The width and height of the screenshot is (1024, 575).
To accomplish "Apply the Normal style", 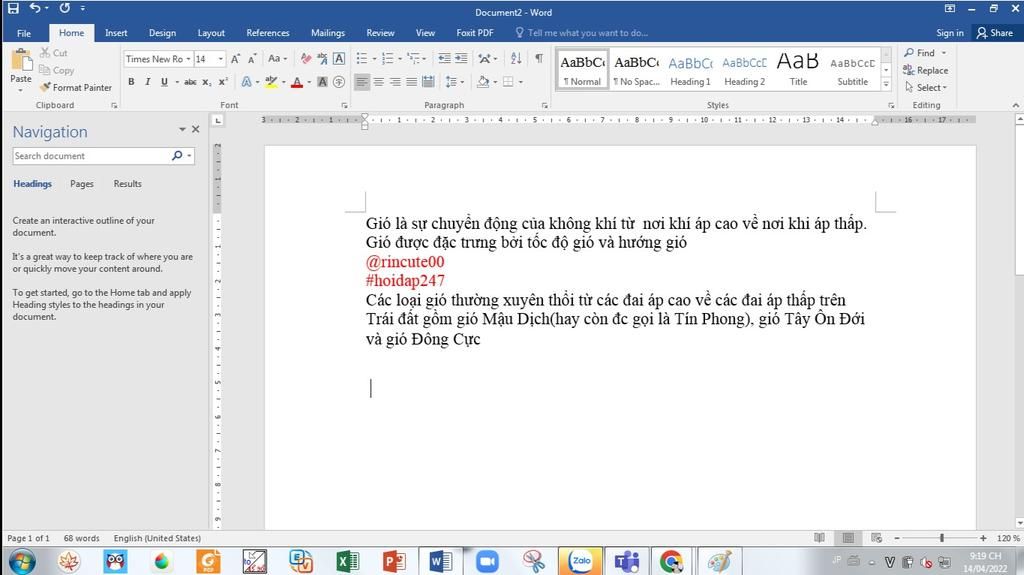I will pos(582,69).
